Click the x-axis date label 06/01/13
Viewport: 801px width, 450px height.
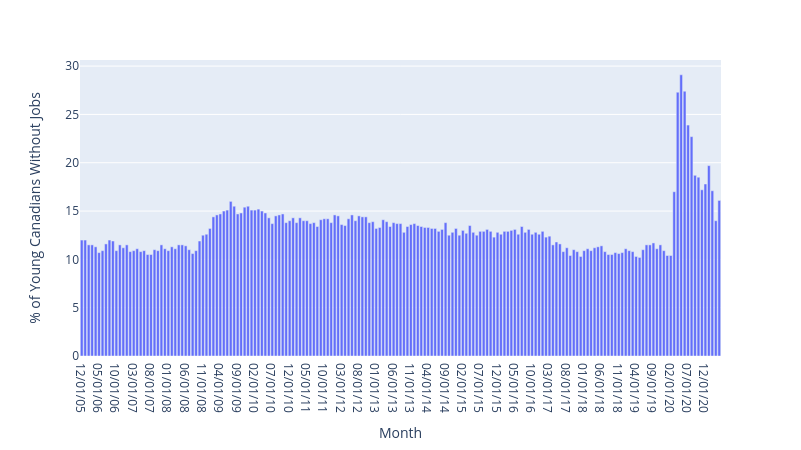pyautogui.click(x=393, y=388)
